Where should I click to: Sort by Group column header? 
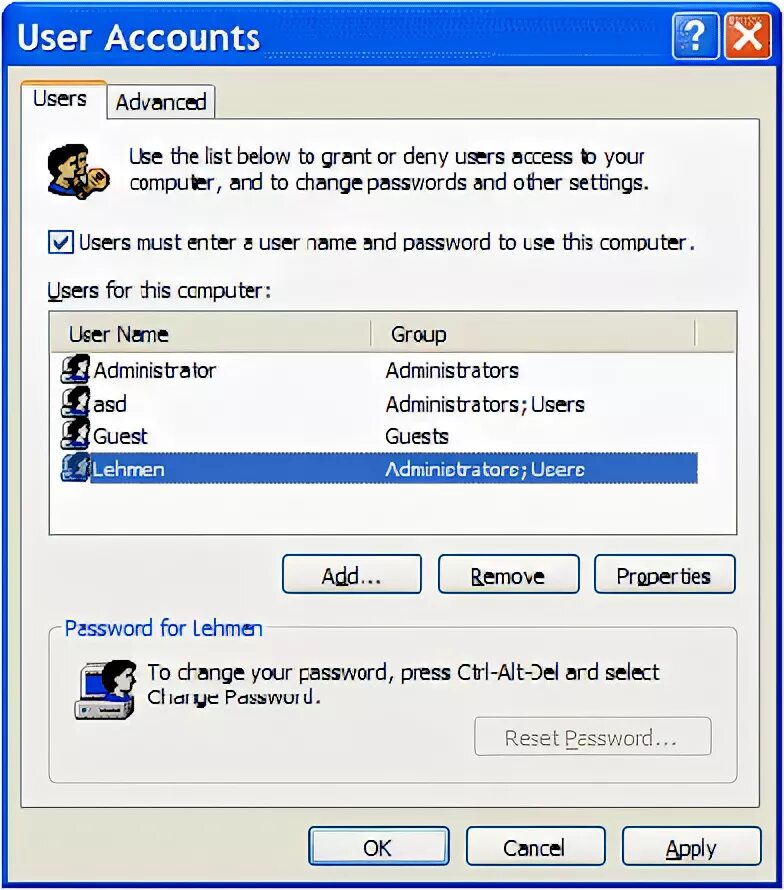coord(533,334)
